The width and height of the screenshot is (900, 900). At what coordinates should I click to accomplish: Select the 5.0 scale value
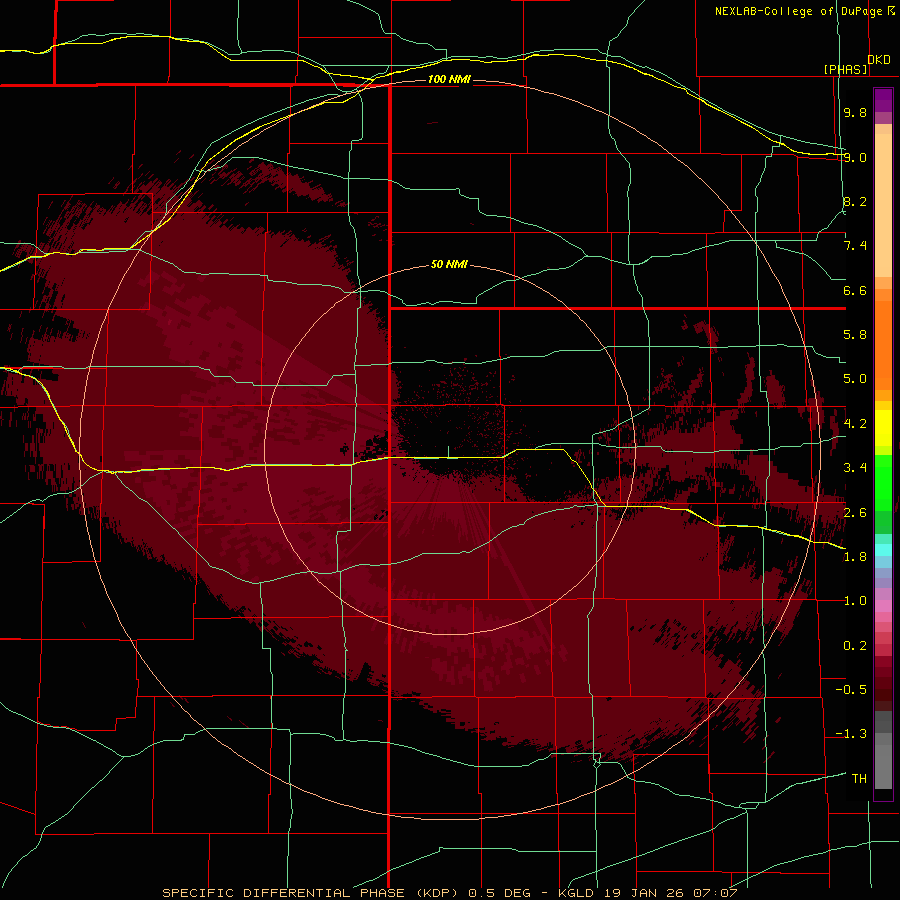pyautogui.click(x=855, y=379)
